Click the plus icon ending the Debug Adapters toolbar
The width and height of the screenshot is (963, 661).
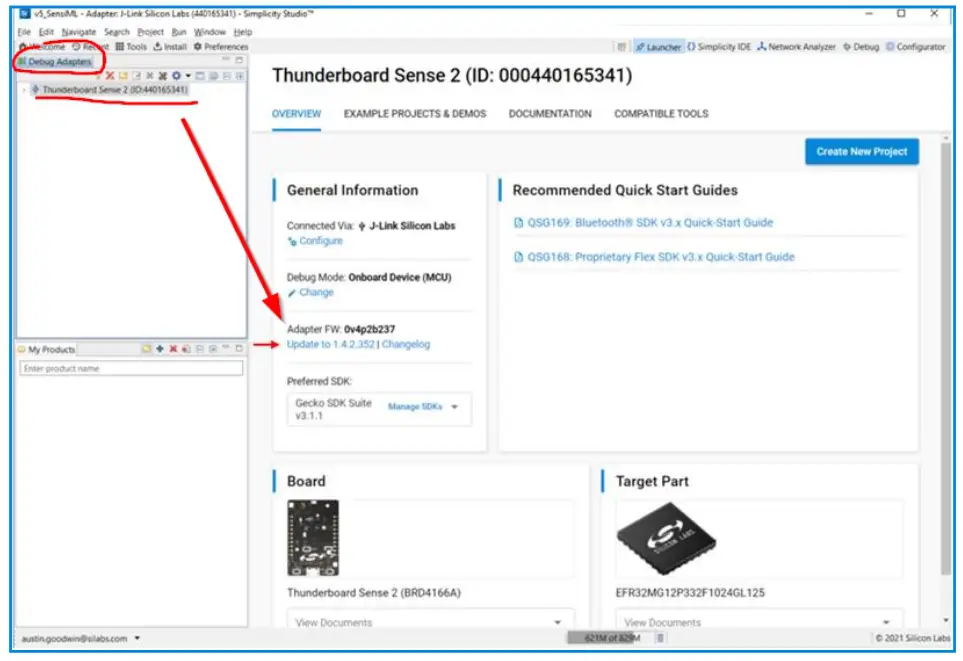(240, 76)
